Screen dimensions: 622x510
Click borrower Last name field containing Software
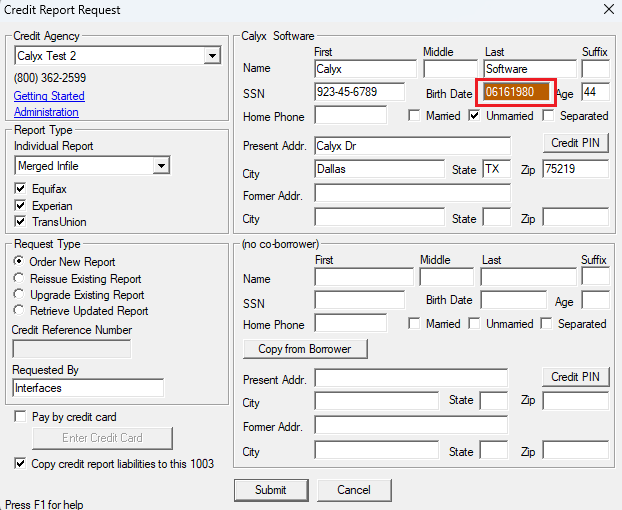pyautogui.click(x=530, y=69)
